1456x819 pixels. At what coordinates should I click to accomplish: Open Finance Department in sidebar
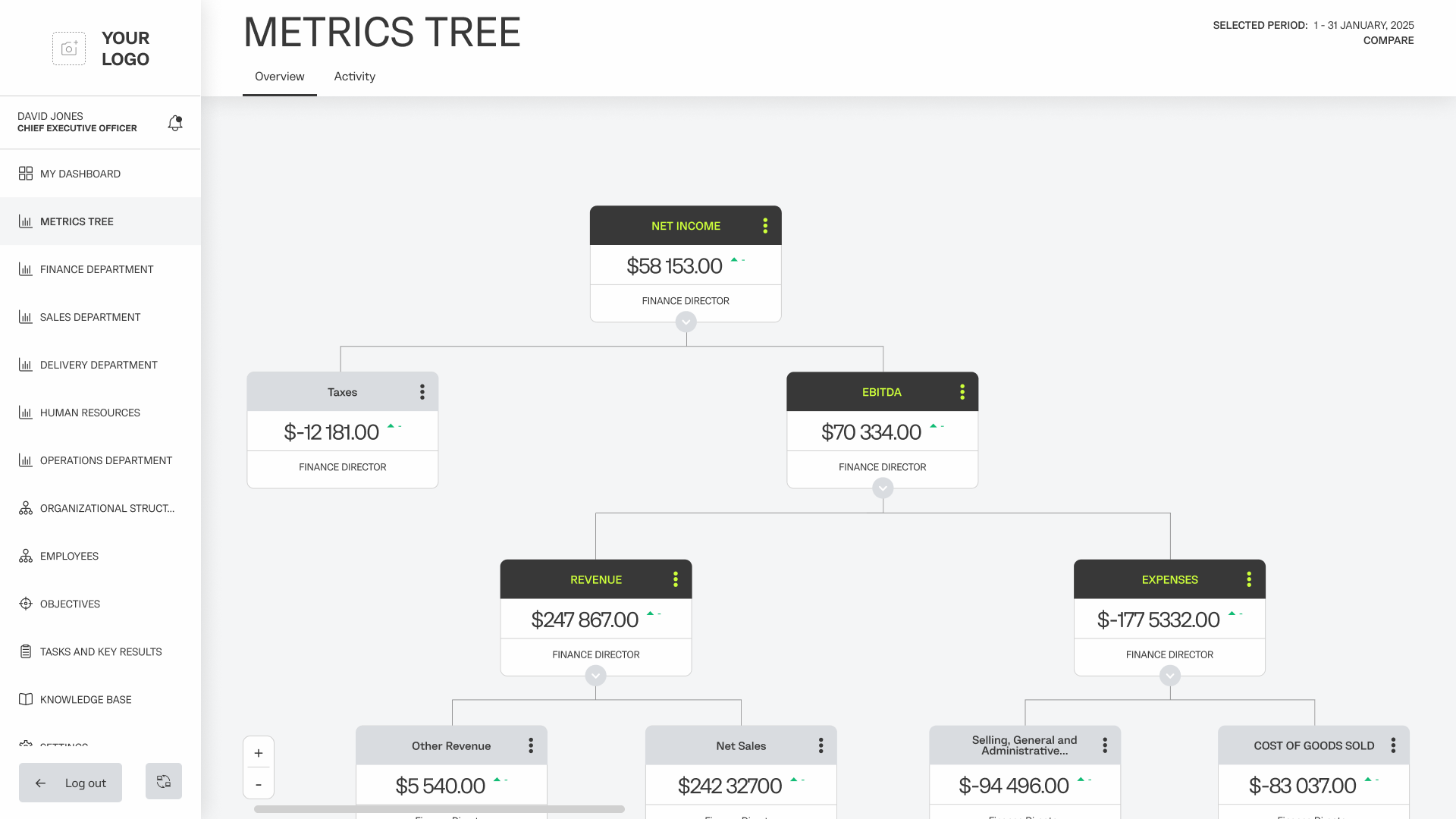[x=96, y=269]
